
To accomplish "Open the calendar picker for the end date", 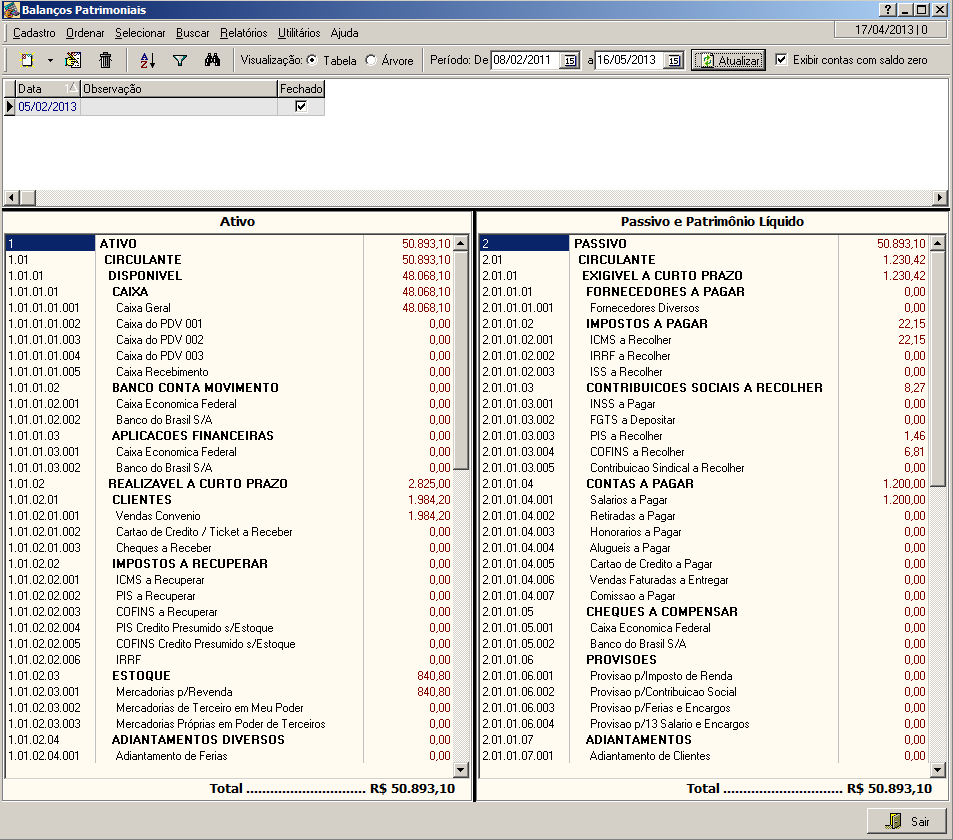I will click(x=674, y=60).
